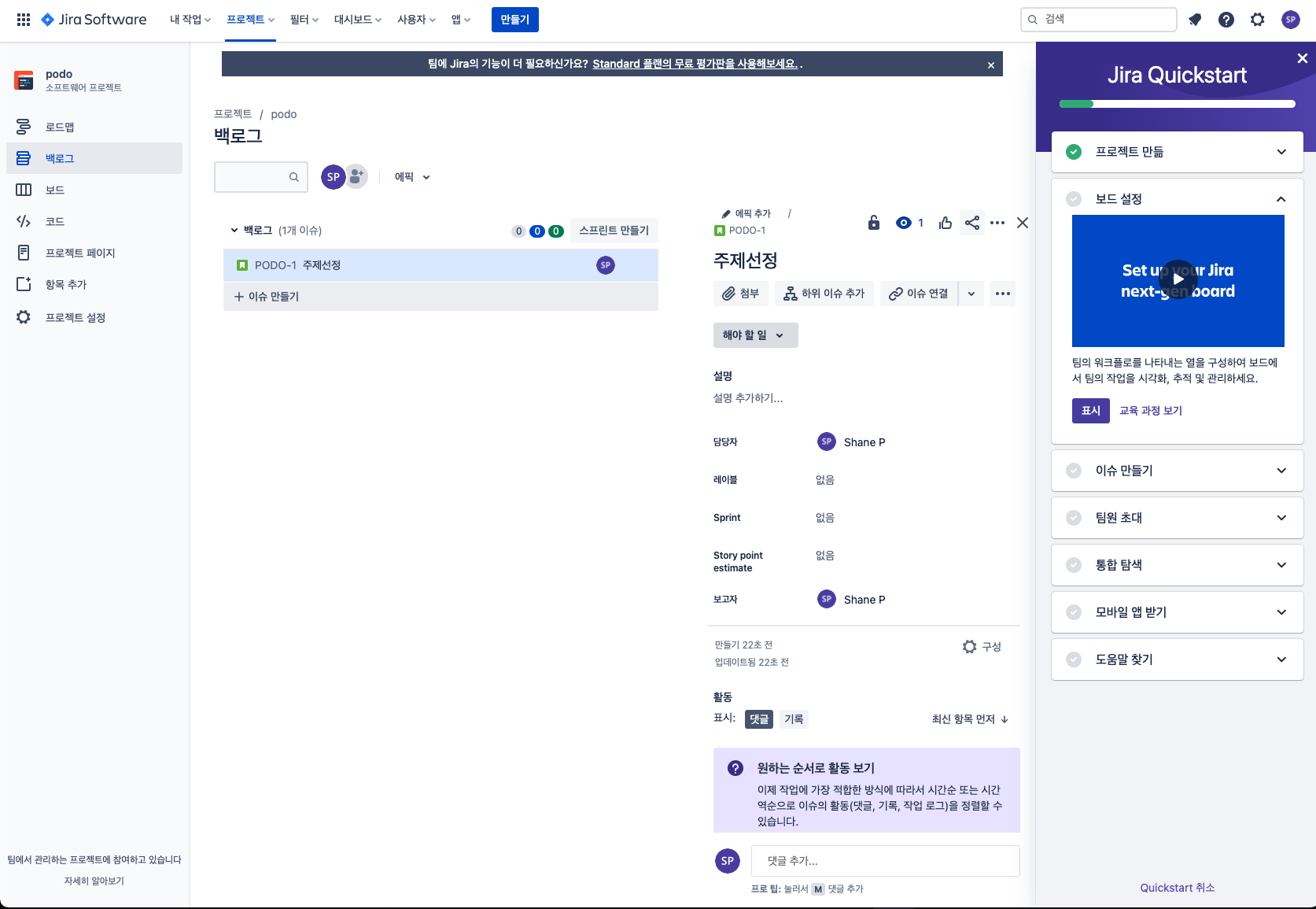
Task: Click the issue lock restriction icon
Action: (874, 223)
